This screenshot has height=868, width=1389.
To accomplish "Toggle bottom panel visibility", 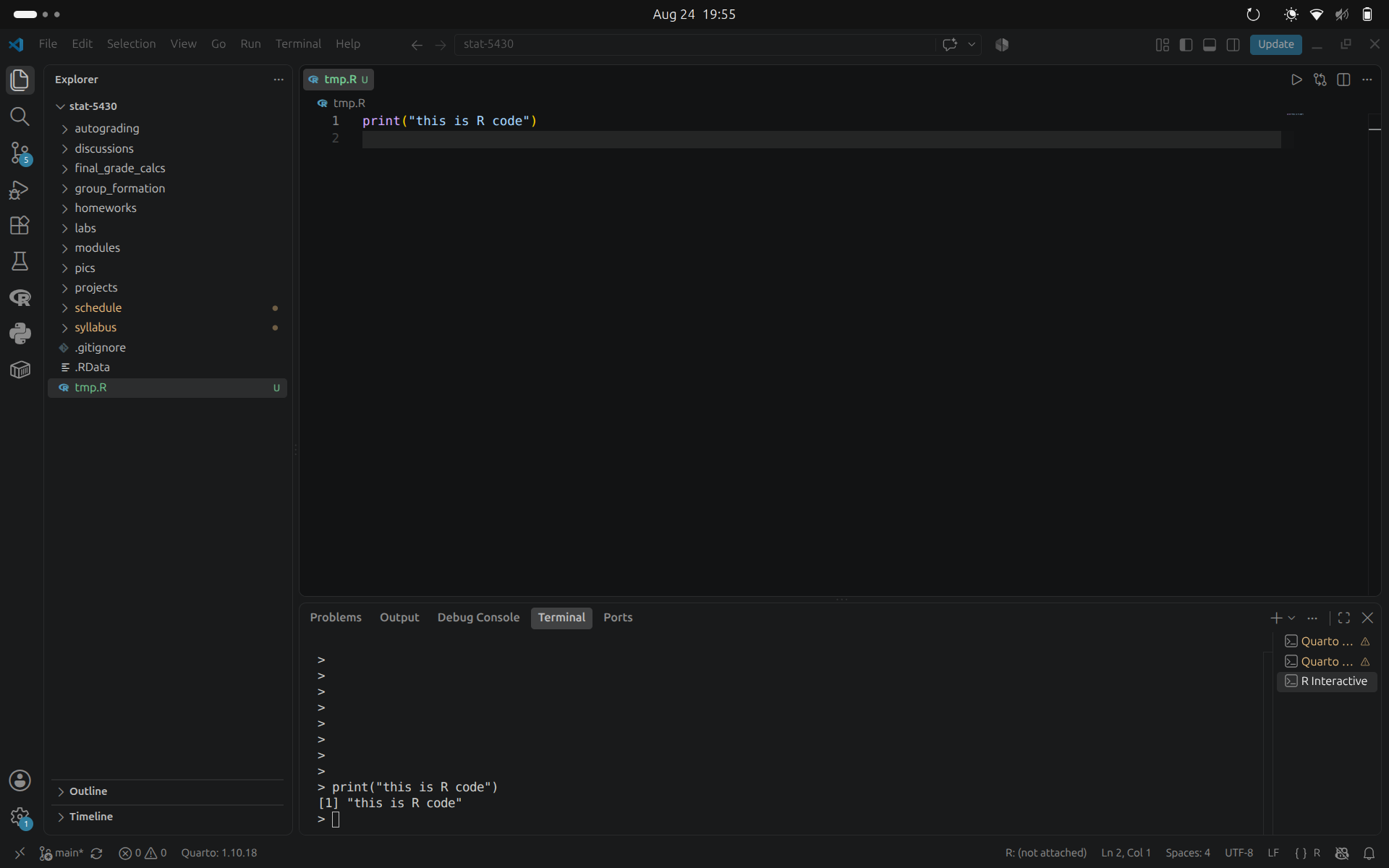I will point(1210,45).
